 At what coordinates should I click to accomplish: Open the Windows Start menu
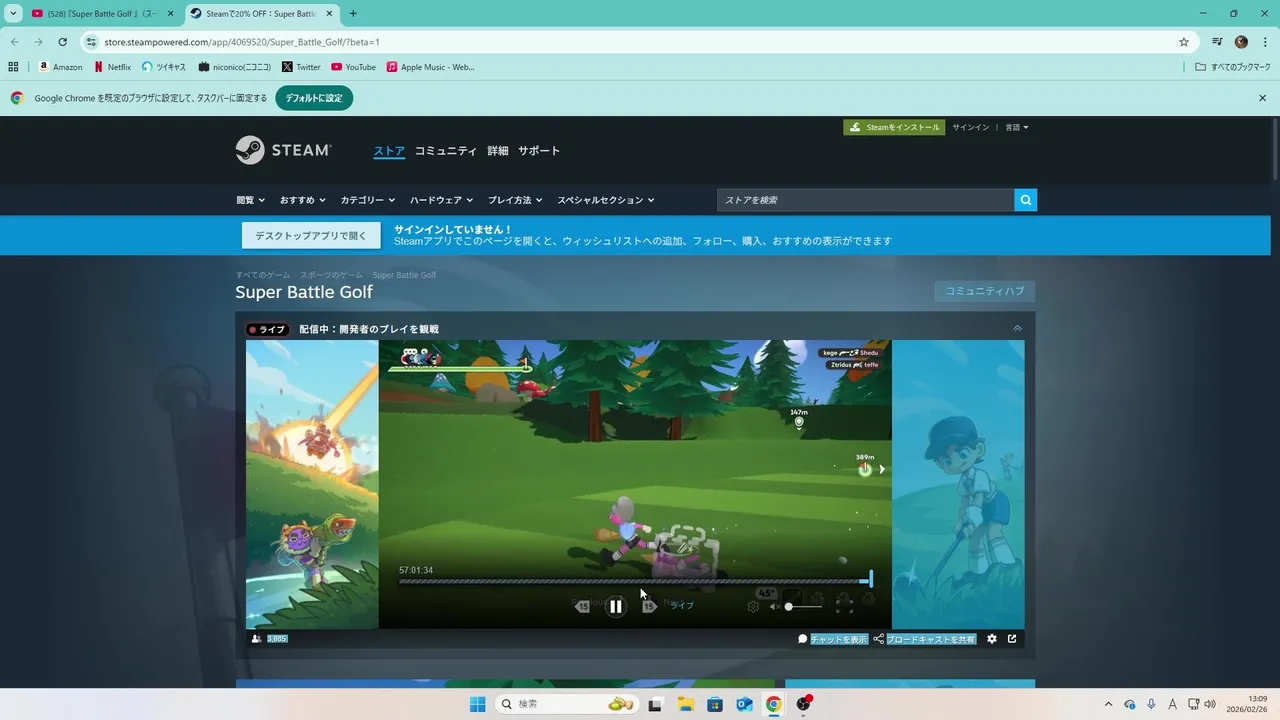(x=478, y=704)
